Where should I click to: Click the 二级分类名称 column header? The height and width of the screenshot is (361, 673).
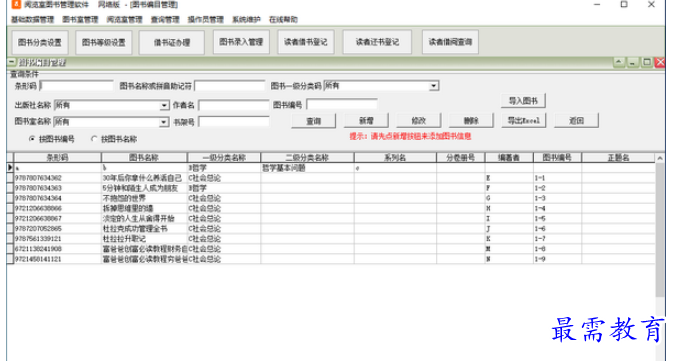click(x=307, y=158)
